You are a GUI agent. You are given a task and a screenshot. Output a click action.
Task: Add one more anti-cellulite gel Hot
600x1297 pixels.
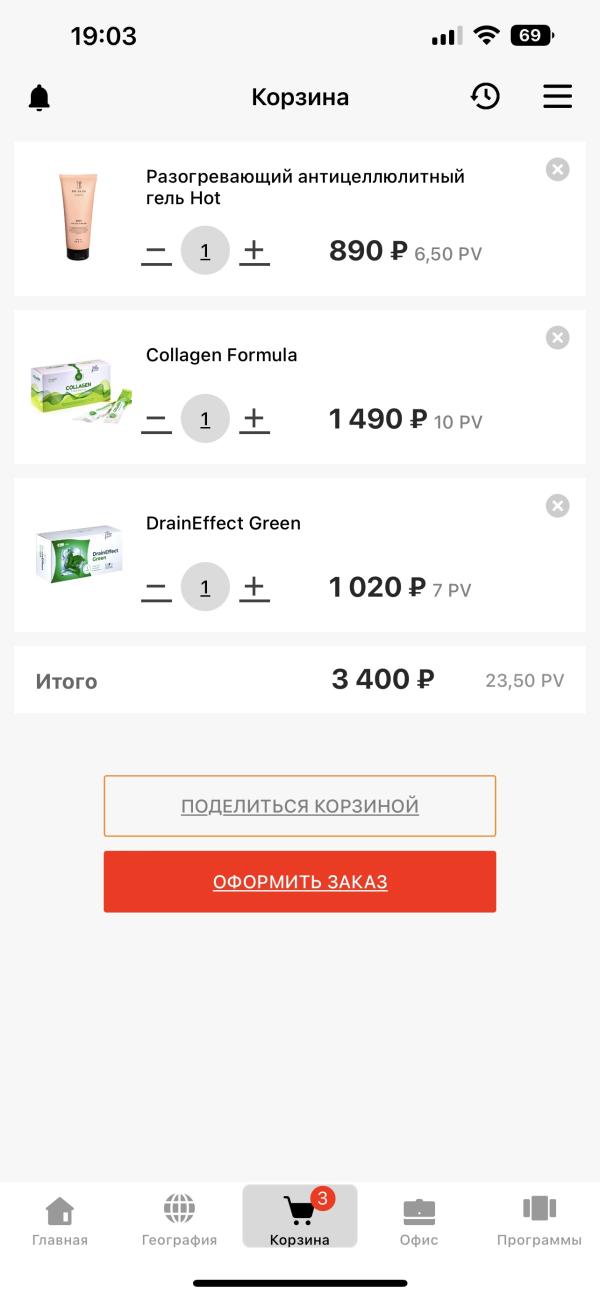[x=255, y=251]
